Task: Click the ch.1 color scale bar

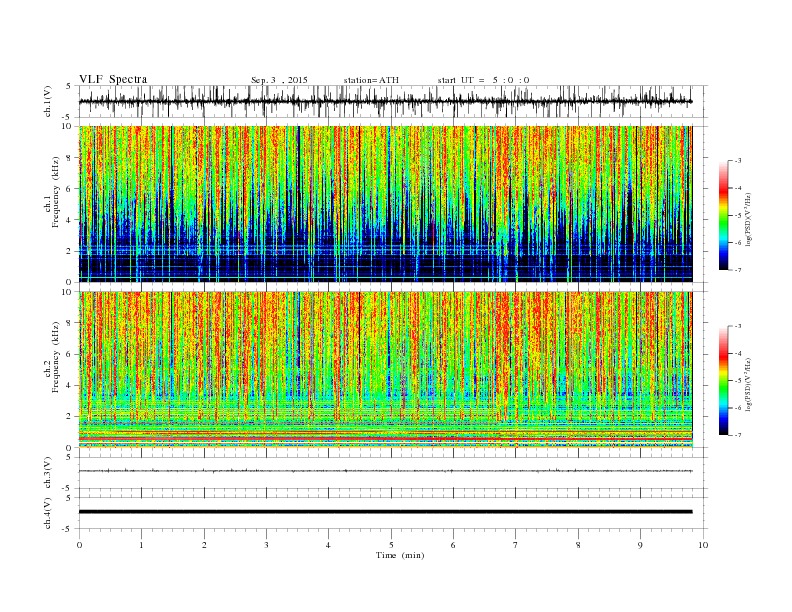Action: tap(724, 215)
